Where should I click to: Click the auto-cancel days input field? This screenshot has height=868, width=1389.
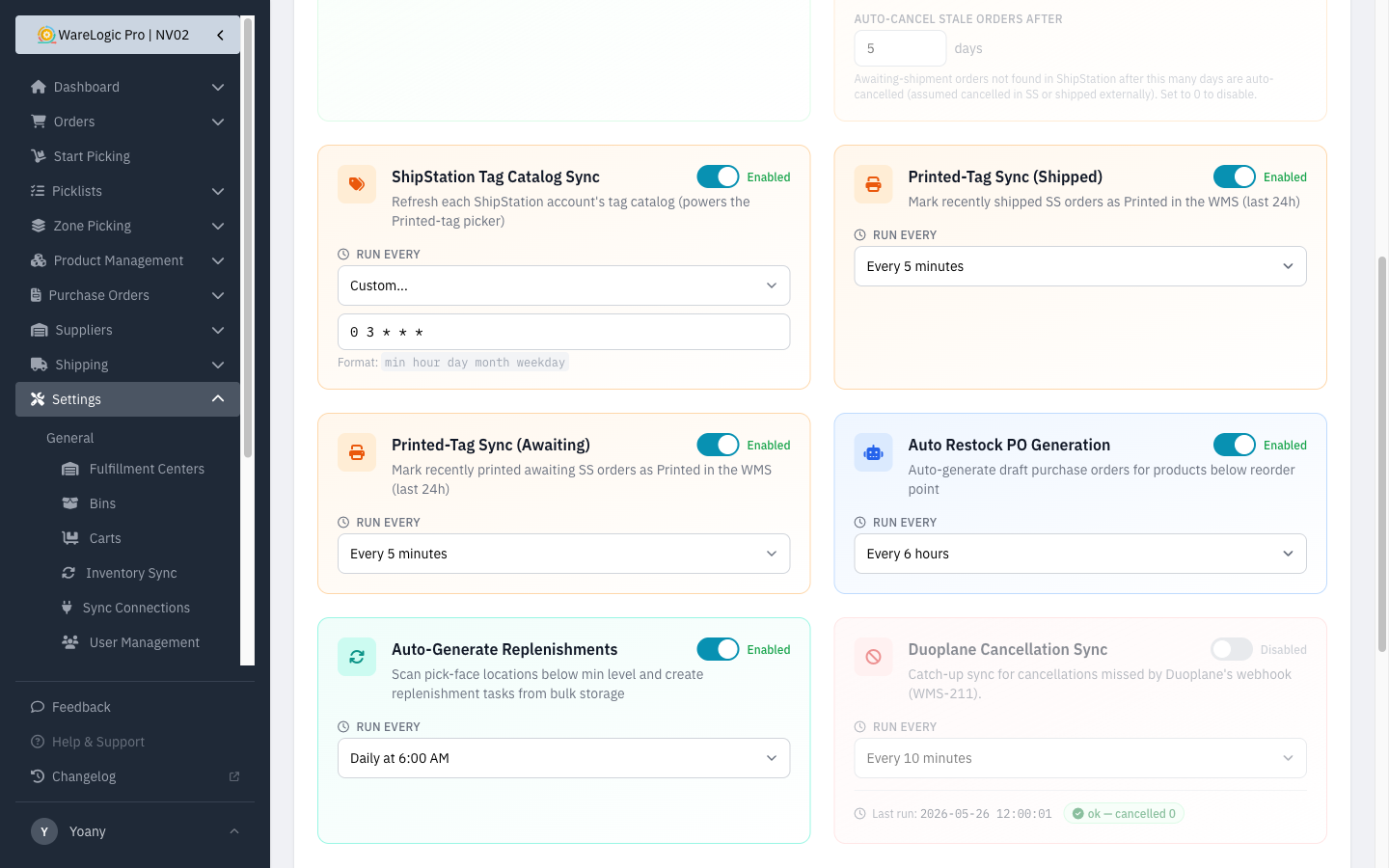(900, 48)
